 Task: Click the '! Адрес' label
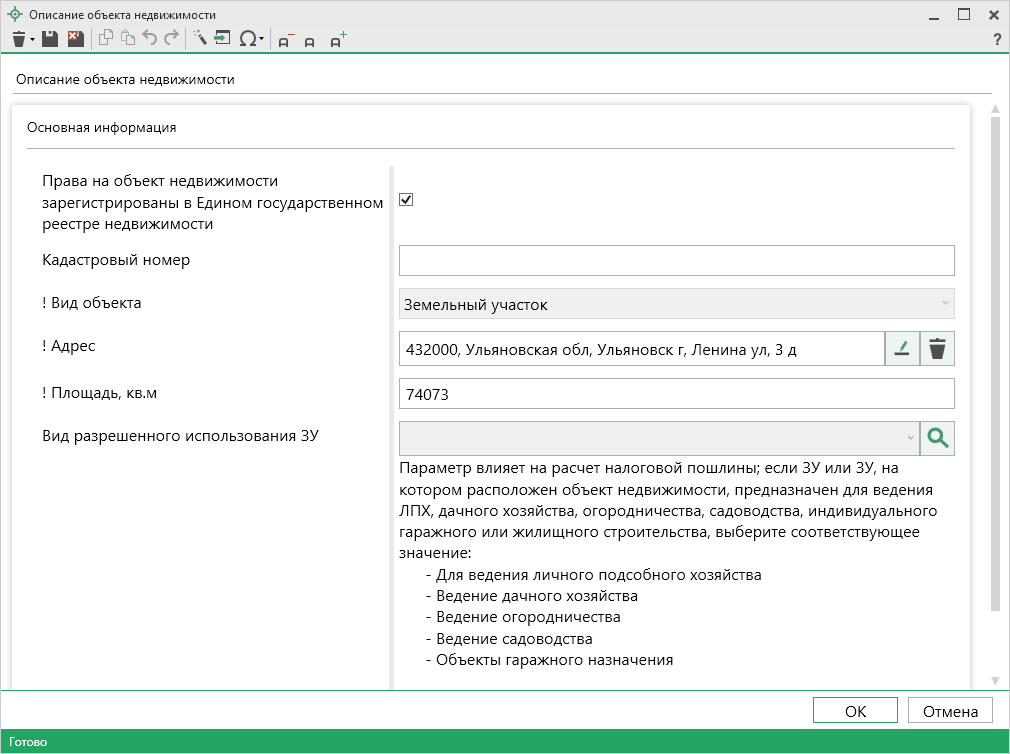[x=68, y=346]
